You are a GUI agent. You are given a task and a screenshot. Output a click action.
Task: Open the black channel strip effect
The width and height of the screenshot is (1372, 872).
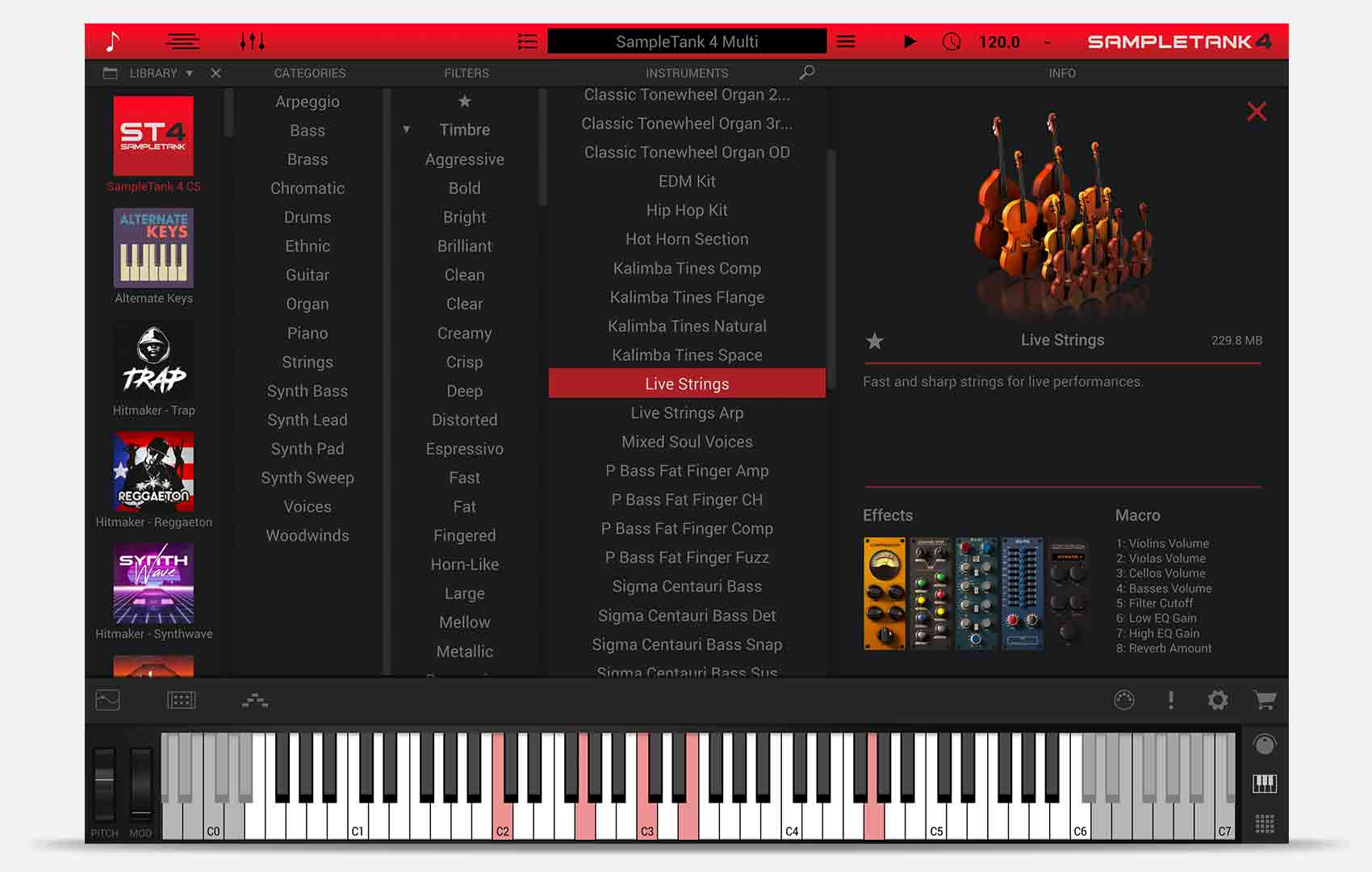coord(931,593)
